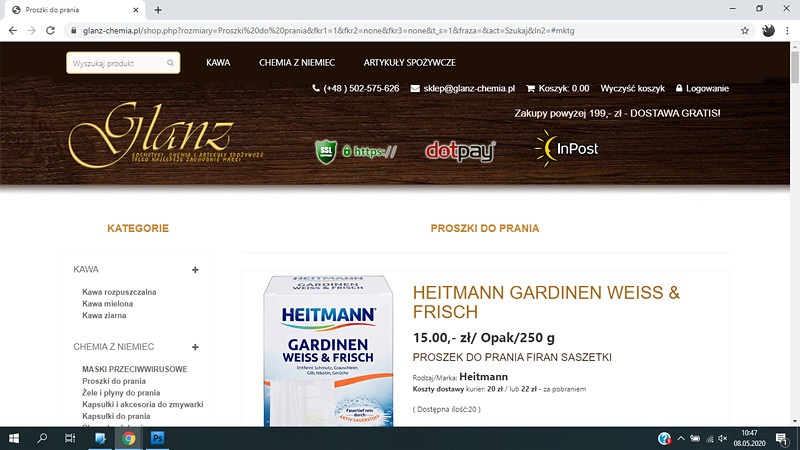The image size is (800, 450).
Task: Click the shopping cart icon
Action: [531, 88]
